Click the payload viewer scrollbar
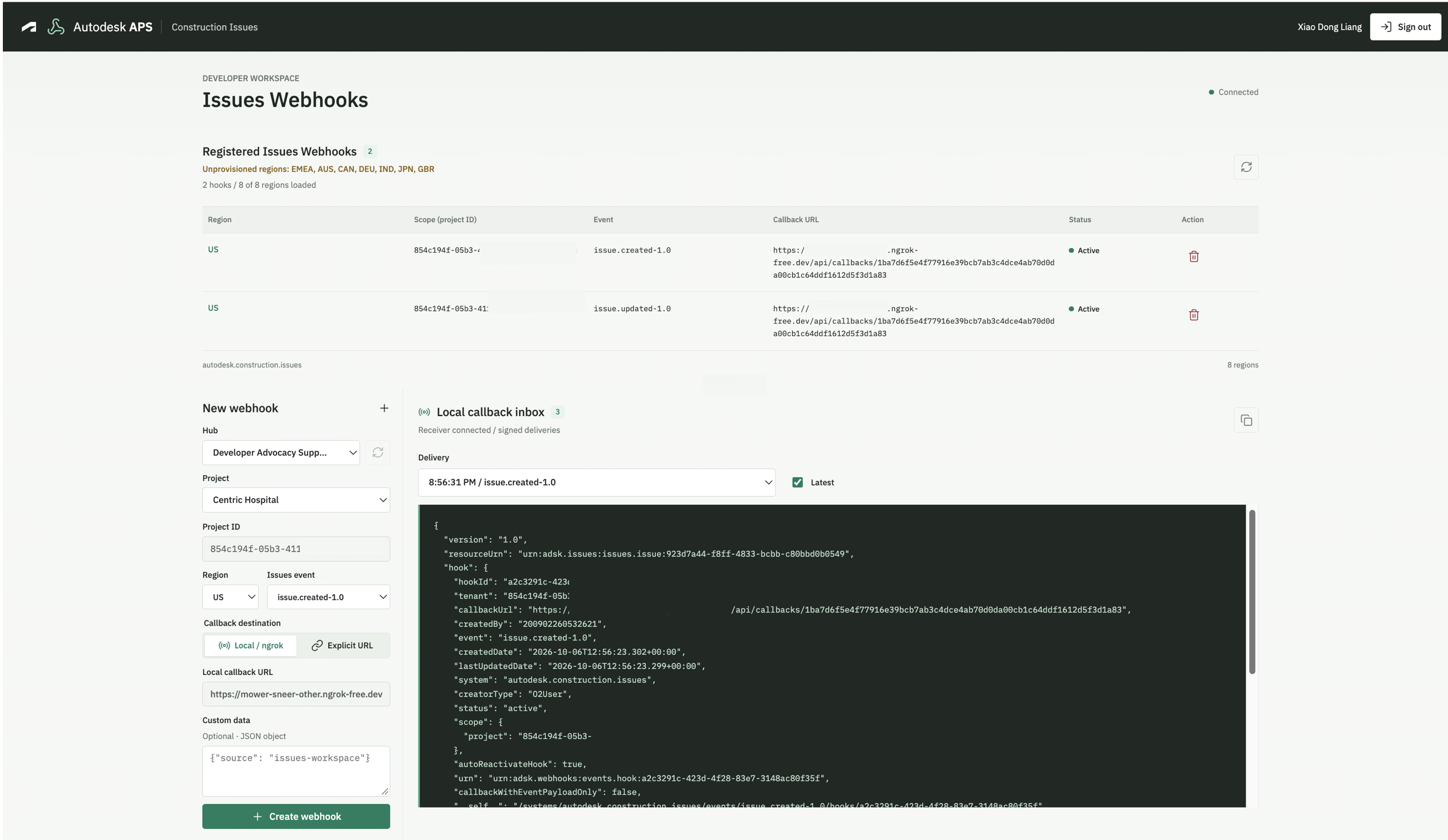Viewport: 1448px width, 840px height. click(1251, 592)
